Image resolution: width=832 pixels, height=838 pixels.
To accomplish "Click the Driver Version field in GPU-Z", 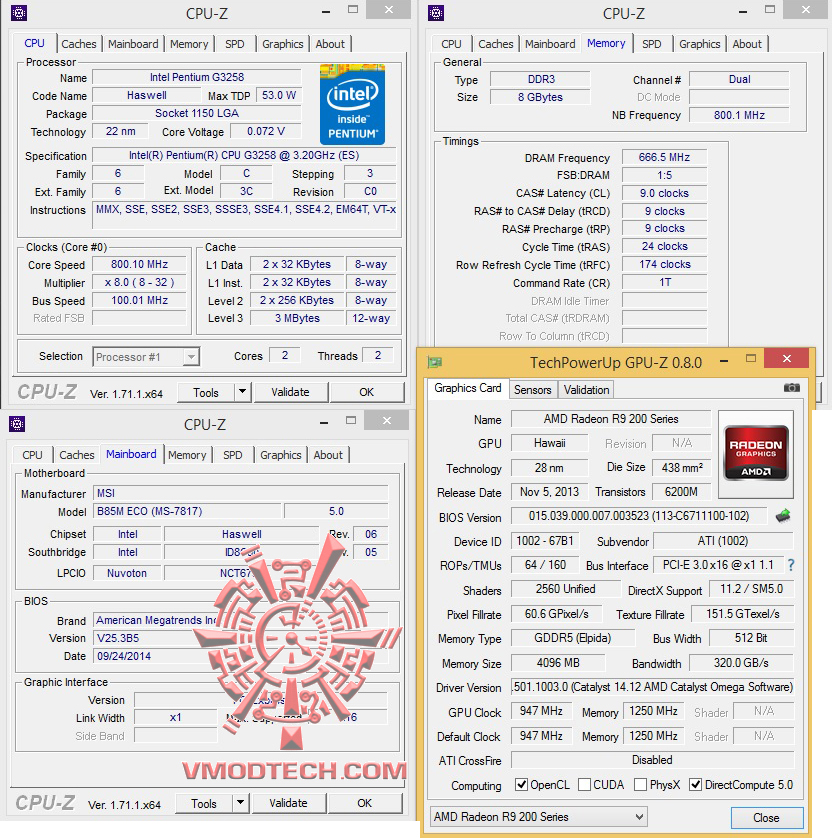I will (652, 687).
